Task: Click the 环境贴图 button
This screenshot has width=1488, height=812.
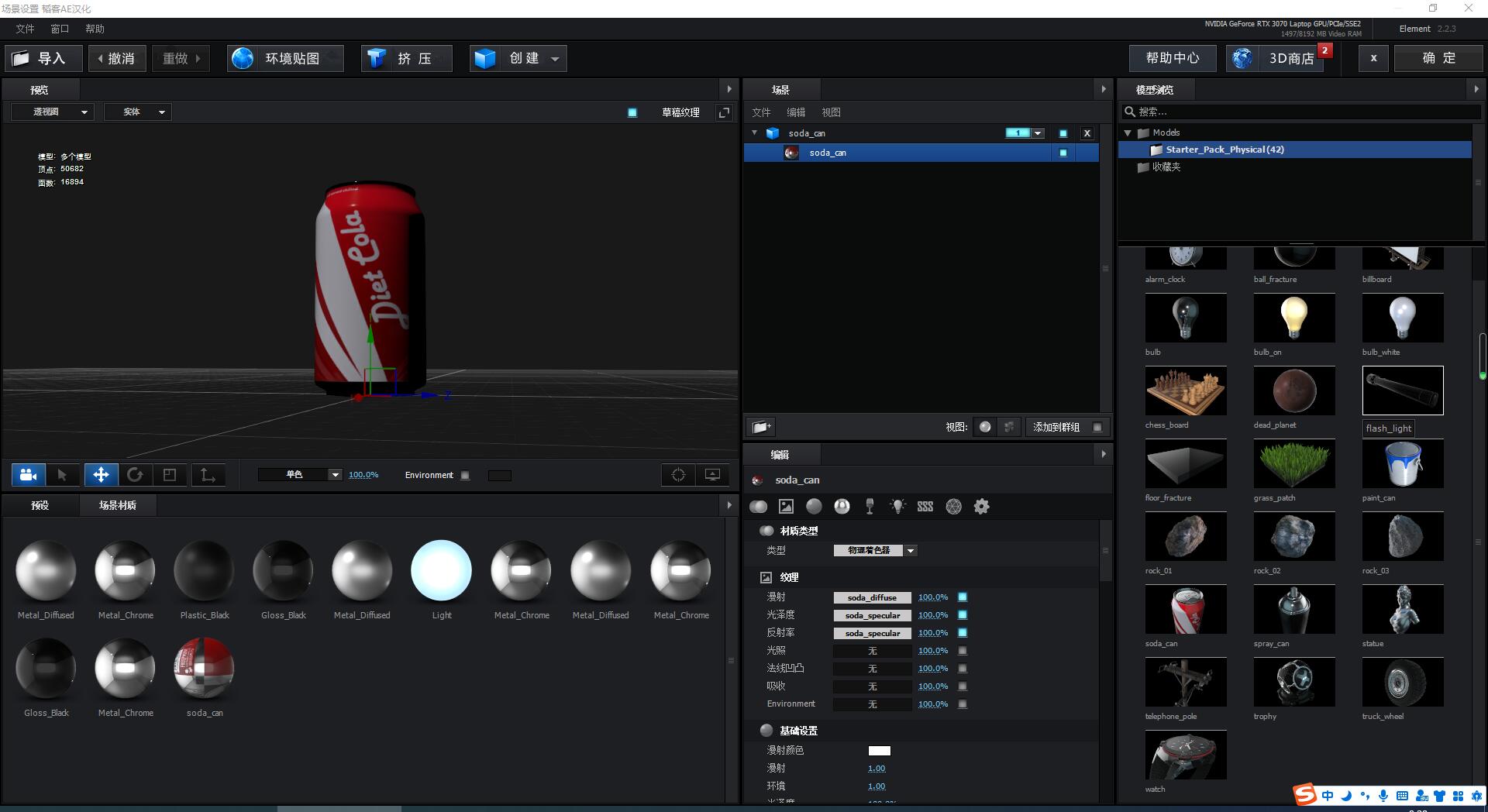Action: (x=285, y=59)
